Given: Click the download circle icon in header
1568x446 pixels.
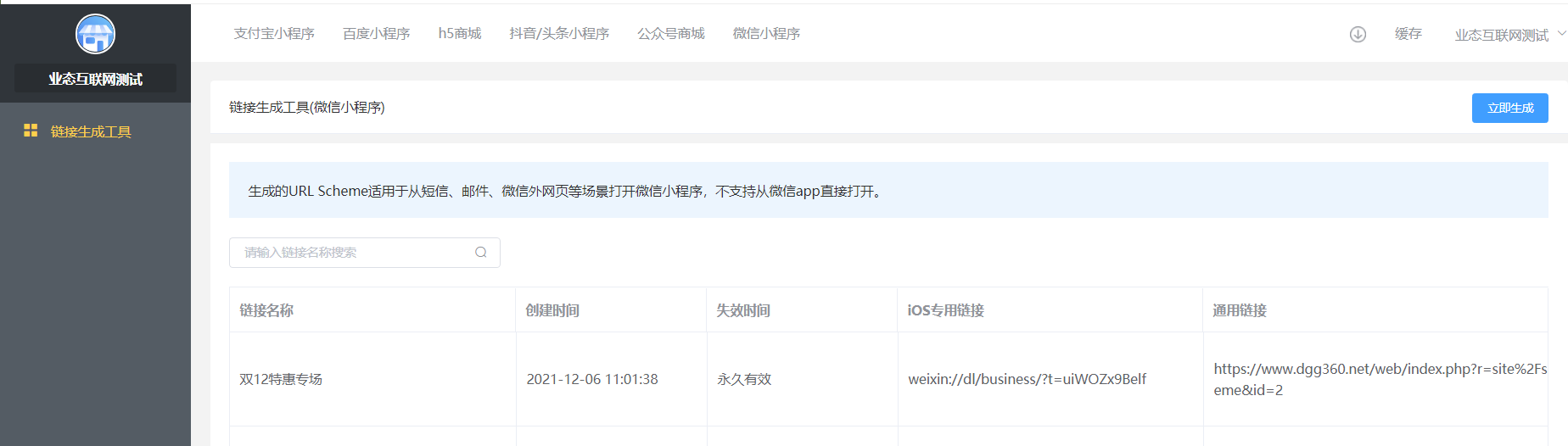Looking at the screenshot, I should coord(1358,34).
